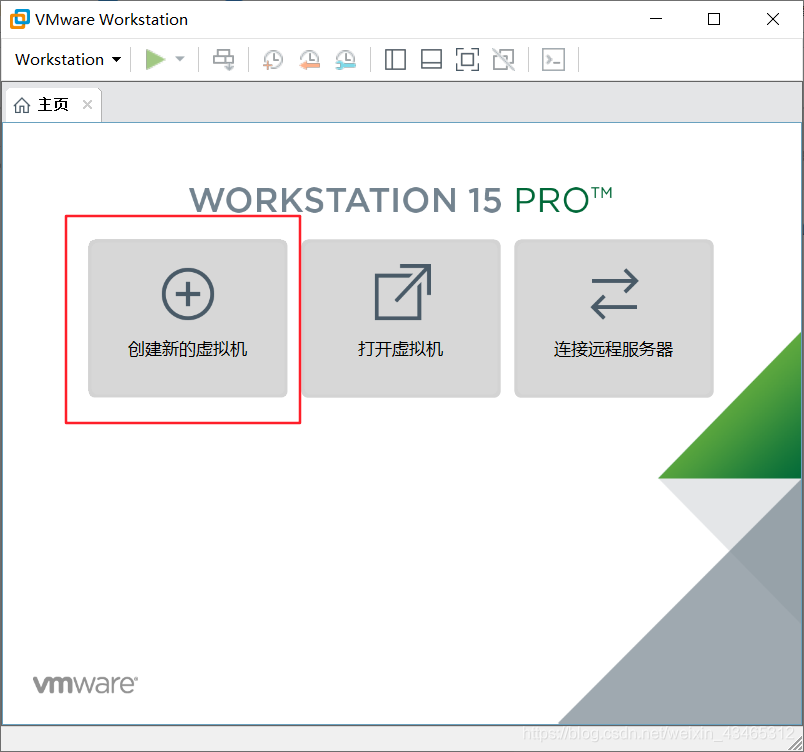Minimize the VMware Workstation window

656,19
